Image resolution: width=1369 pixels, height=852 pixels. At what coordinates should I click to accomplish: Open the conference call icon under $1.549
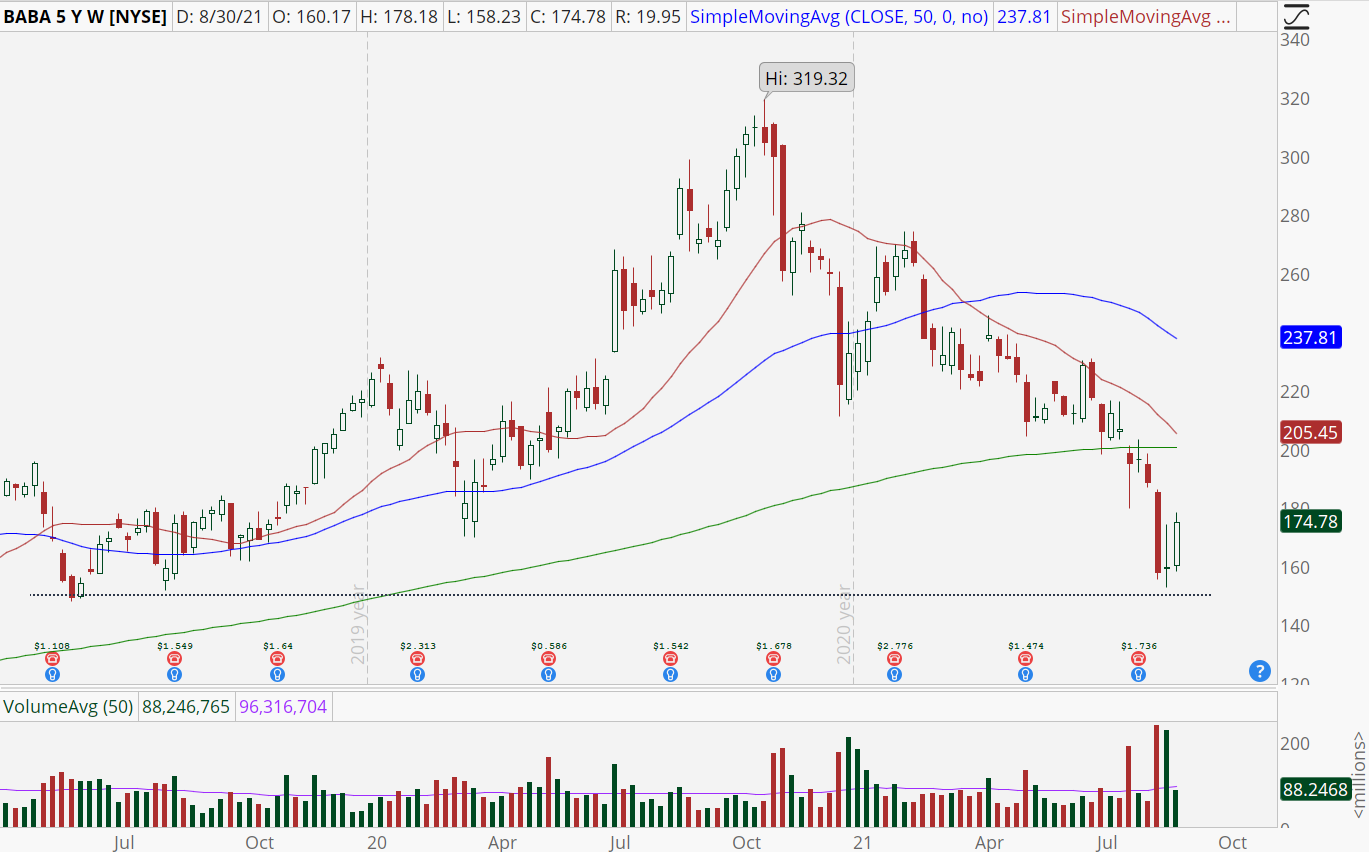[x=175, y=659]
